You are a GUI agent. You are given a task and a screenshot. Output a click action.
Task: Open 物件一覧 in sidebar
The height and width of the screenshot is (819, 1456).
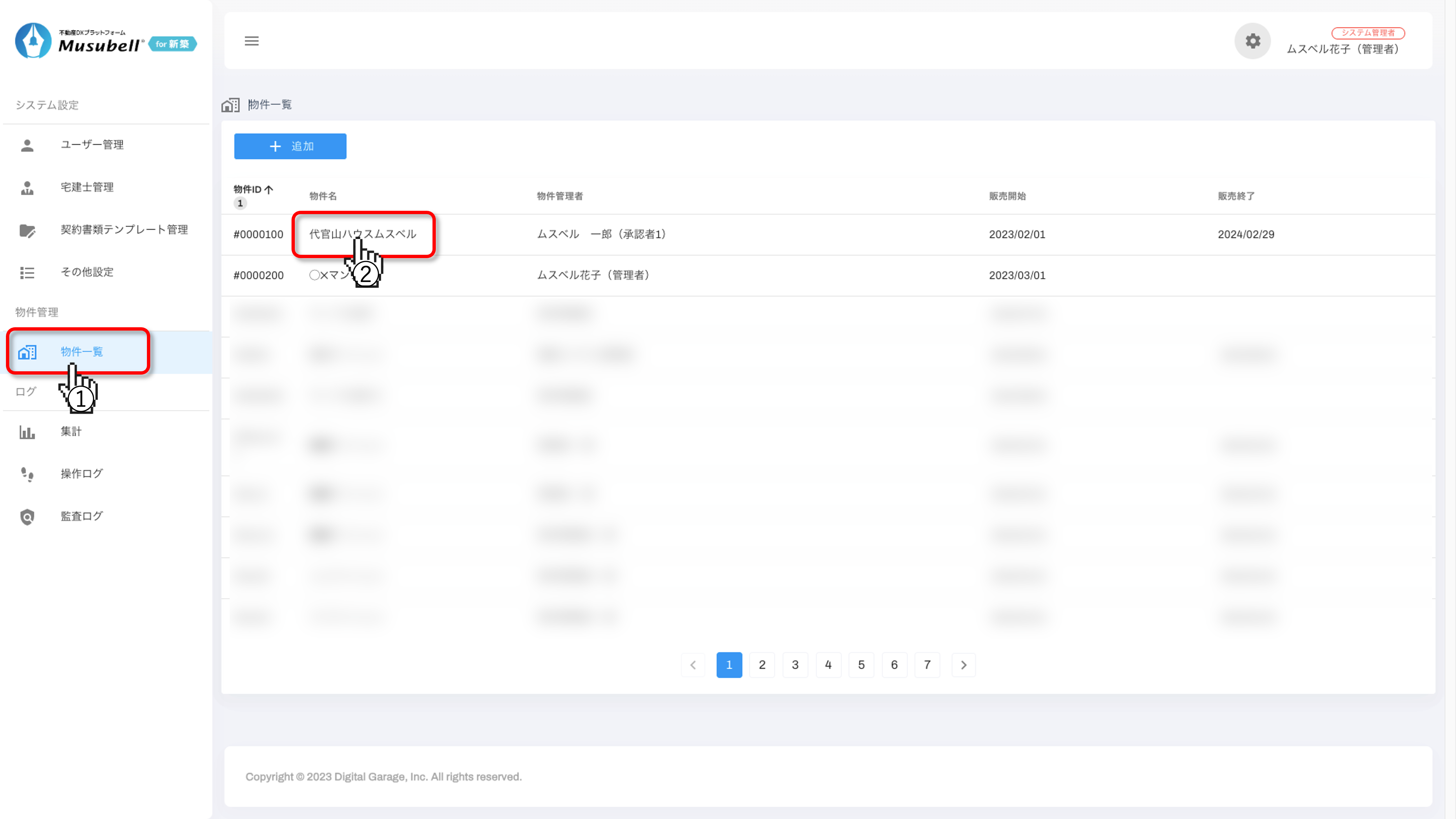click(82, 351)
